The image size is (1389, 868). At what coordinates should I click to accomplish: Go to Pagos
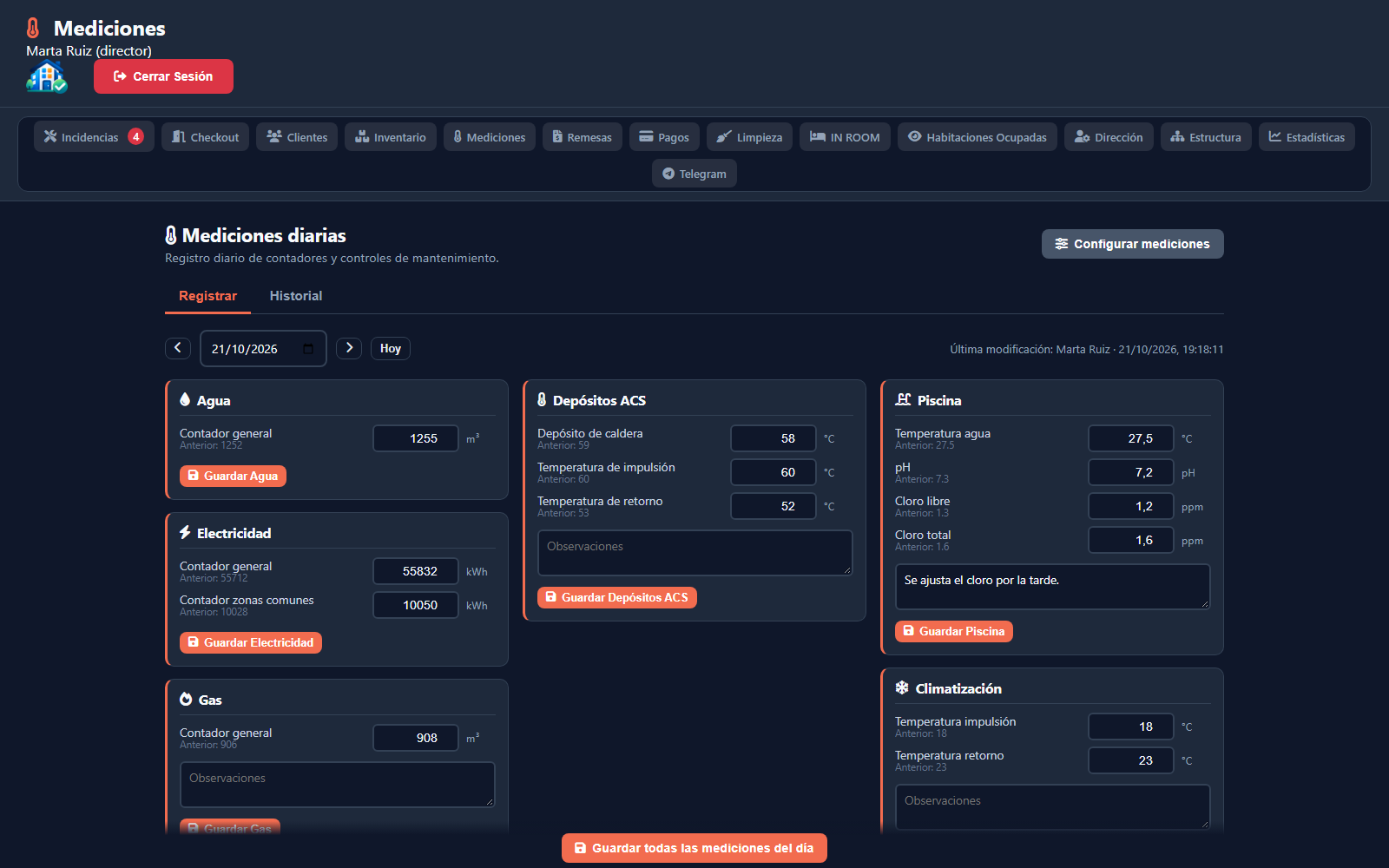[664, 137]
